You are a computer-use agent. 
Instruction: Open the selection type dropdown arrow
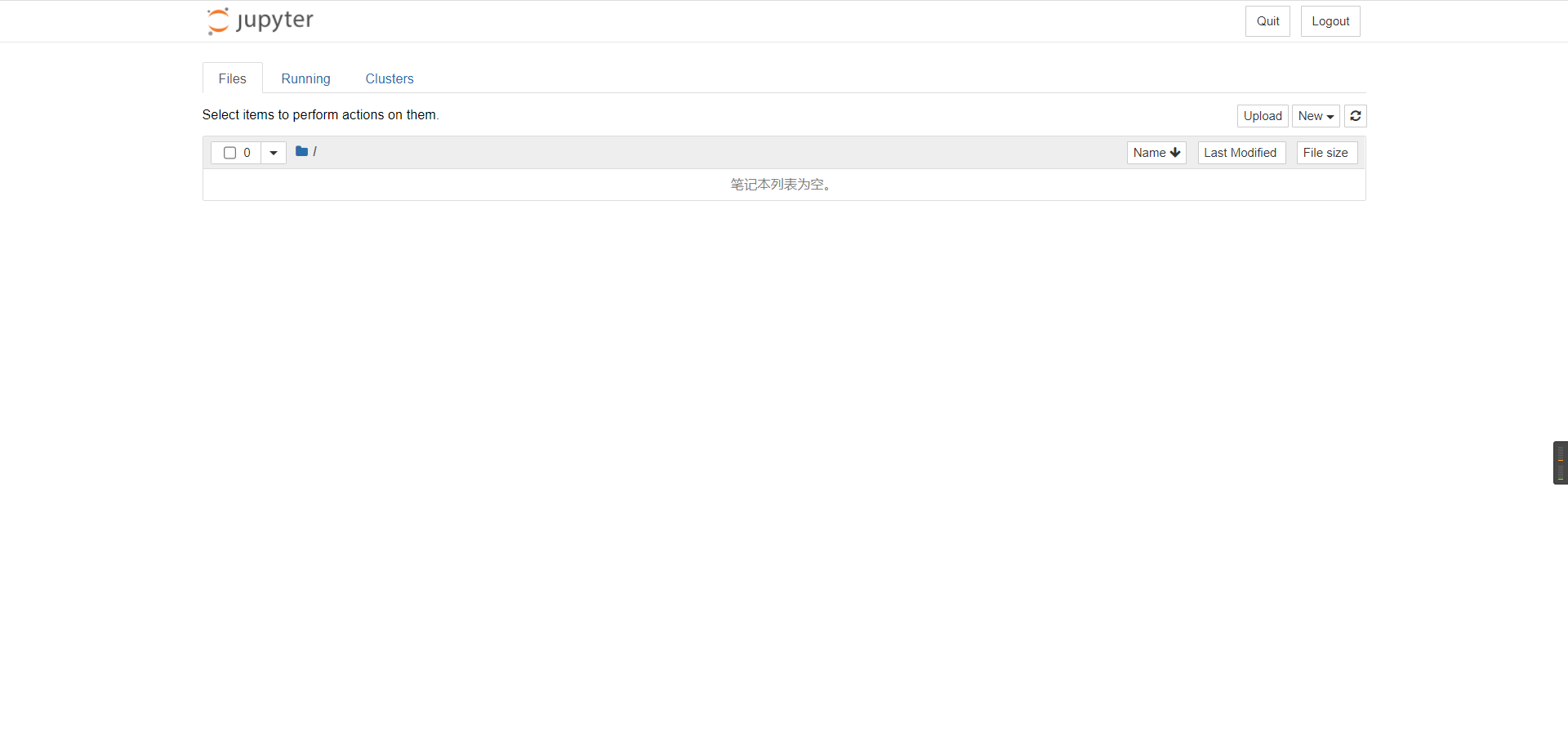[x=274, y=153]
